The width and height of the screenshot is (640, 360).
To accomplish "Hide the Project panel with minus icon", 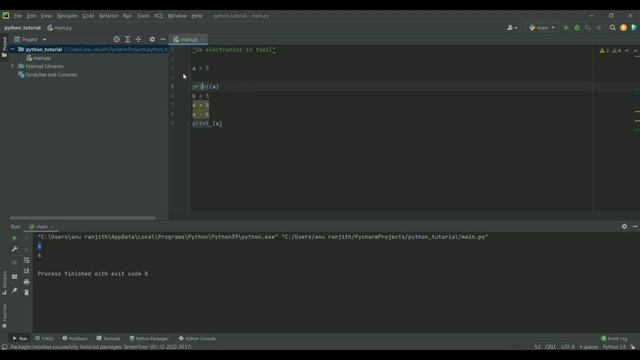I will point(162,39).
